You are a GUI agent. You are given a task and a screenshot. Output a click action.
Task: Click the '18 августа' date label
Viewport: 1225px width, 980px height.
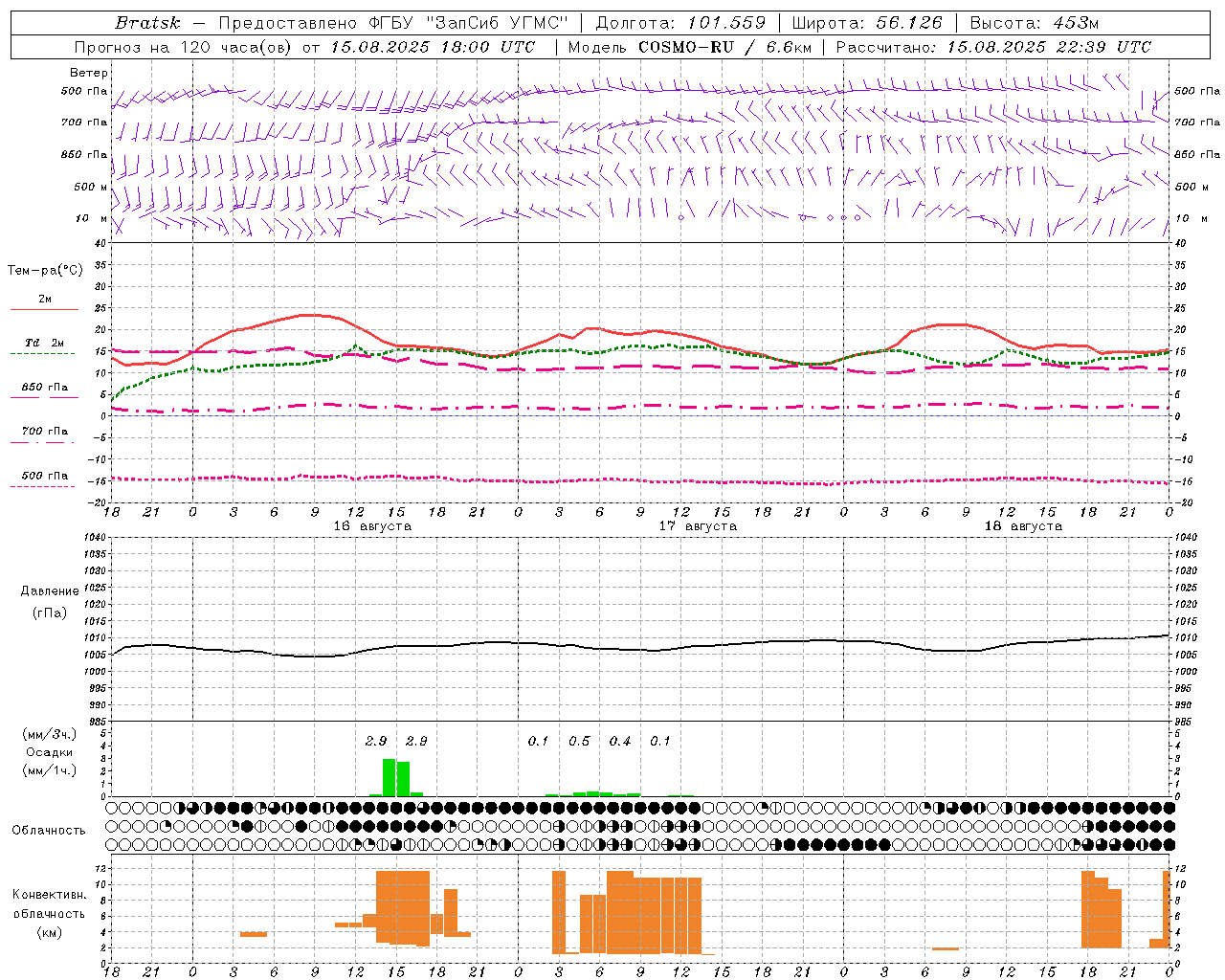(1023, 526)
